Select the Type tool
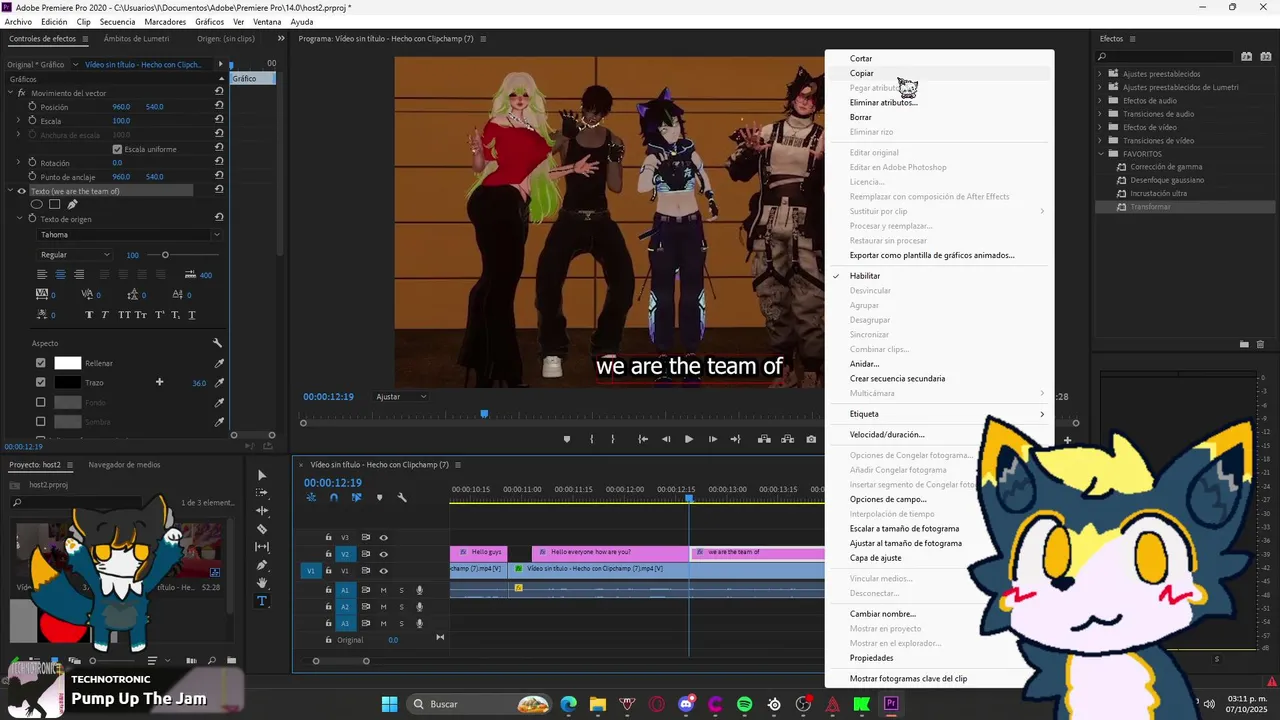The image size is (1280, 720). [x=262, y=601]
